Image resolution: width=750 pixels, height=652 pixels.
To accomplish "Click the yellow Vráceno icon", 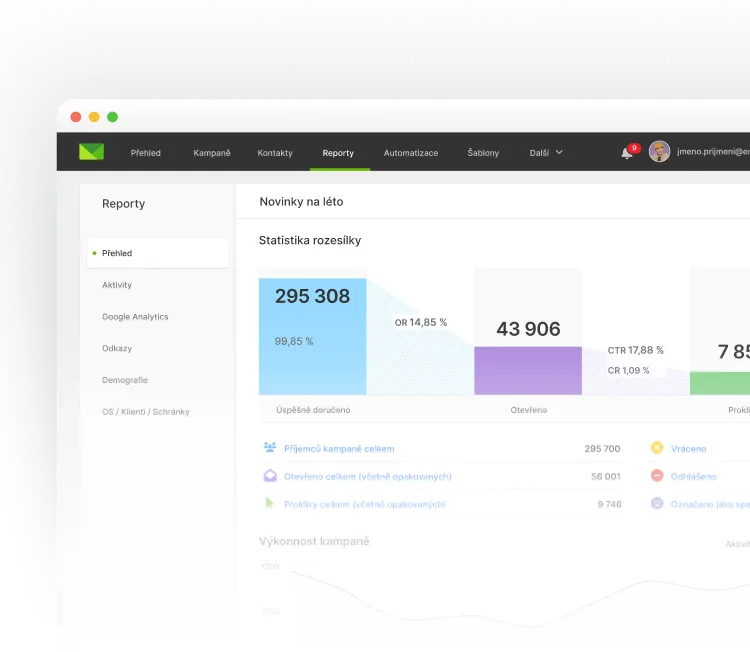I will tap(657, 449).
